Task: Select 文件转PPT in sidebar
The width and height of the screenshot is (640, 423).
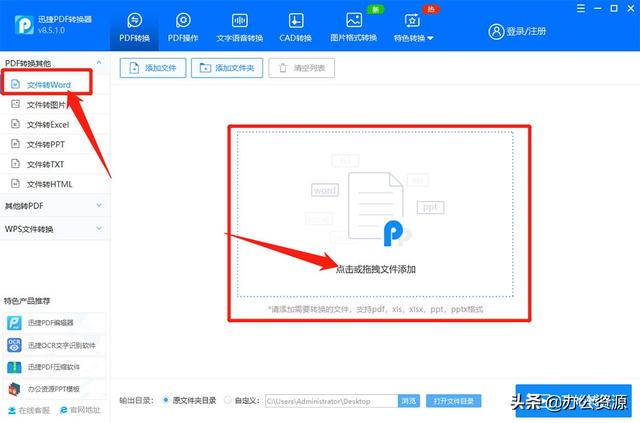Action: 55,144
